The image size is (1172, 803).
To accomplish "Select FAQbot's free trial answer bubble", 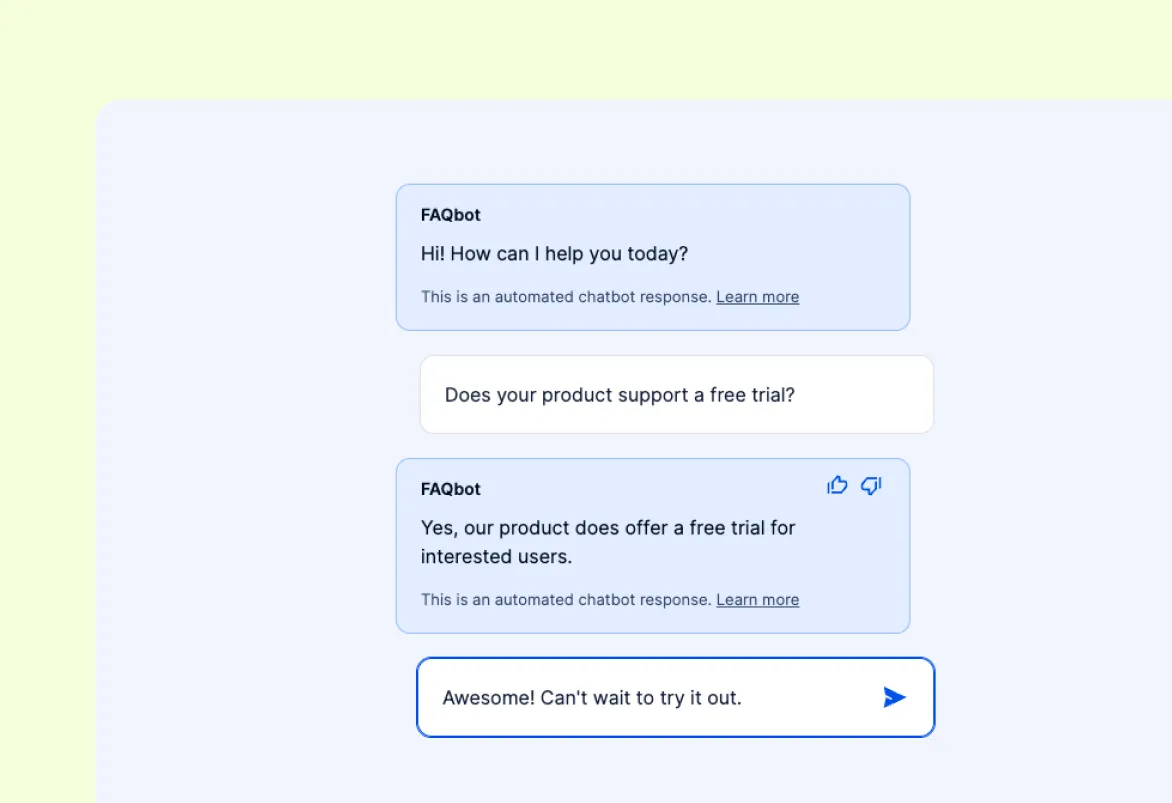I will (653, 546).
